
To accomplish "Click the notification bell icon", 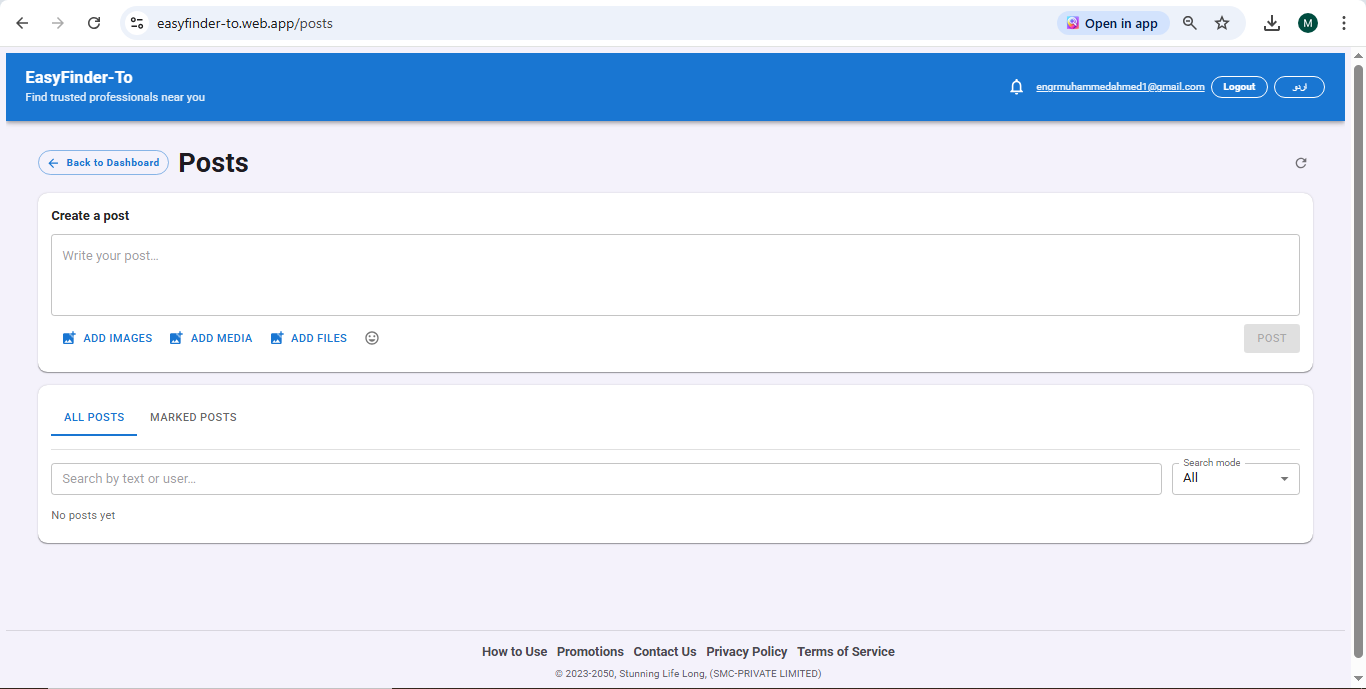I will click(1016, 87).
